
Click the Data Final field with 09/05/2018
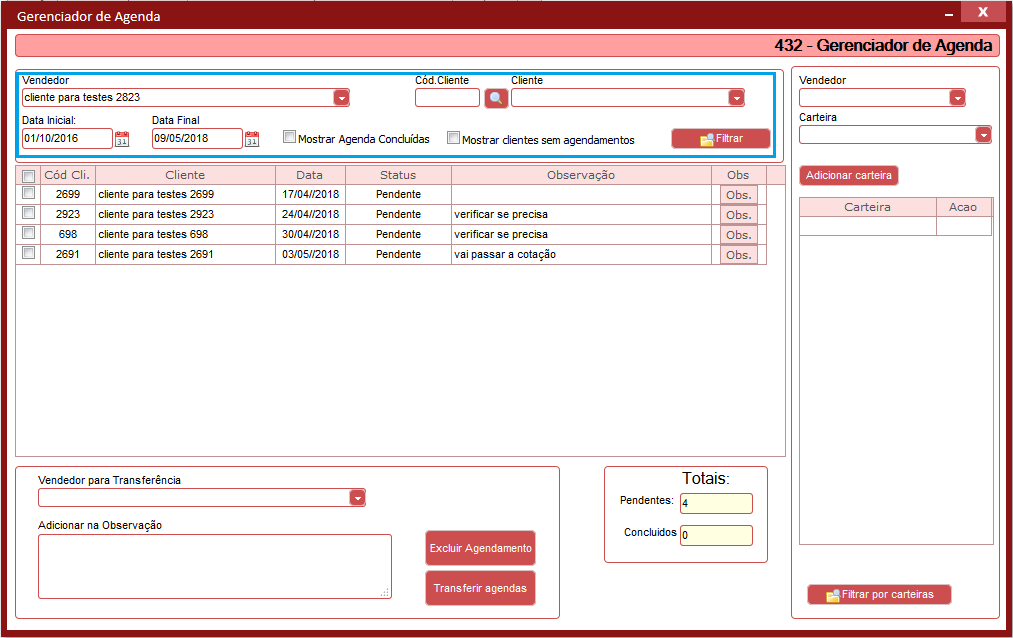[197, 138]
